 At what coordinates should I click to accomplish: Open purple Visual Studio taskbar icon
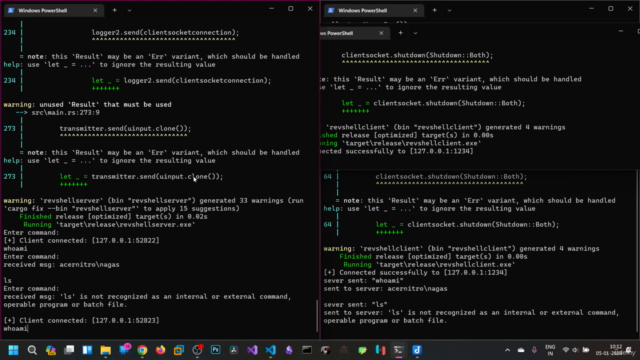coord(252,350)
